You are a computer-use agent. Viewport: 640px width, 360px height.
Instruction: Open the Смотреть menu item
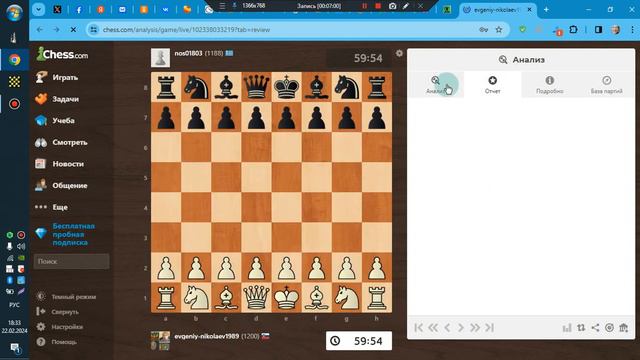tap(69, 142)
